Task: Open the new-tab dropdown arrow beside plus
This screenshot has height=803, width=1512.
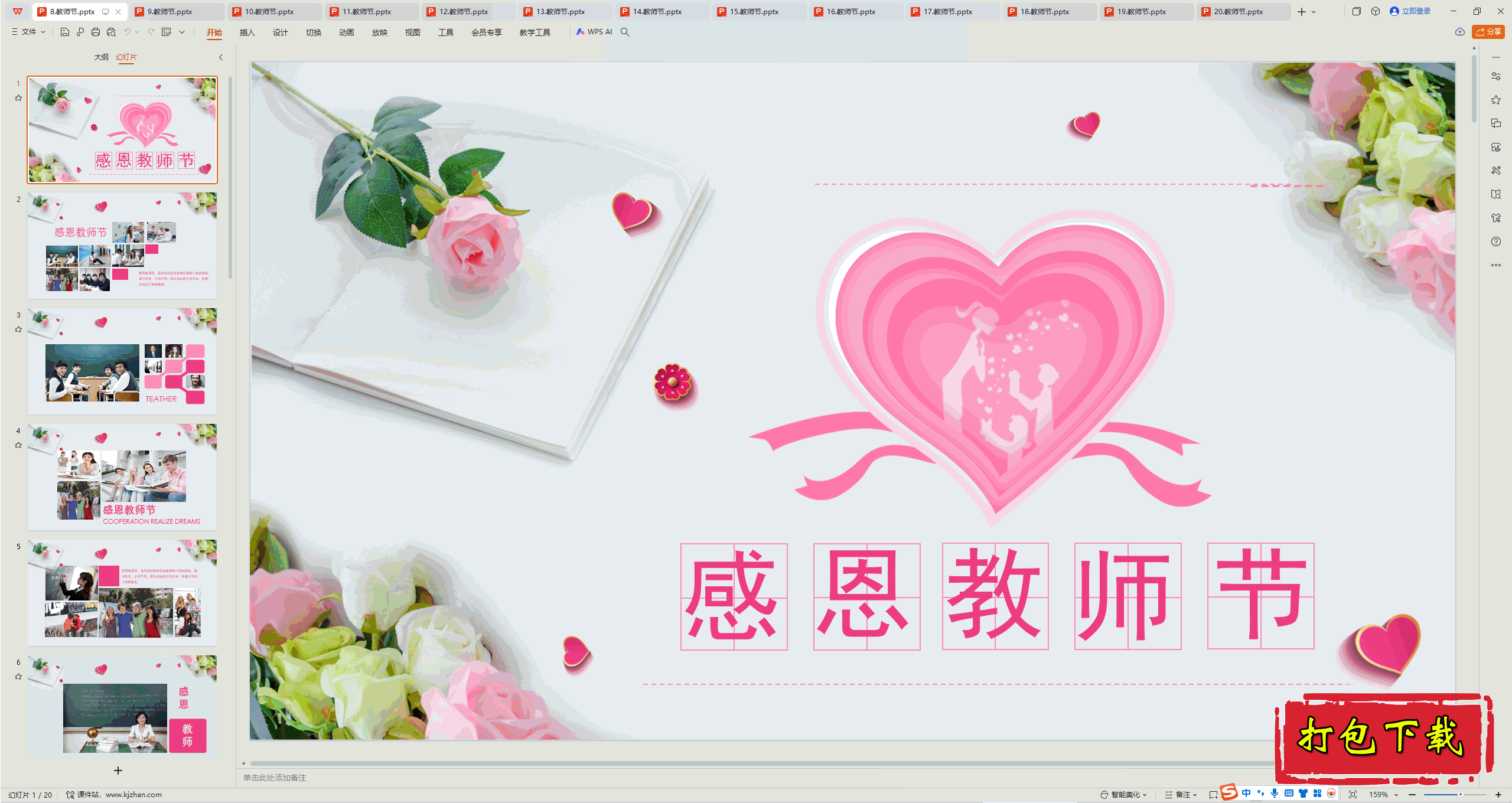Action: 1314,12
